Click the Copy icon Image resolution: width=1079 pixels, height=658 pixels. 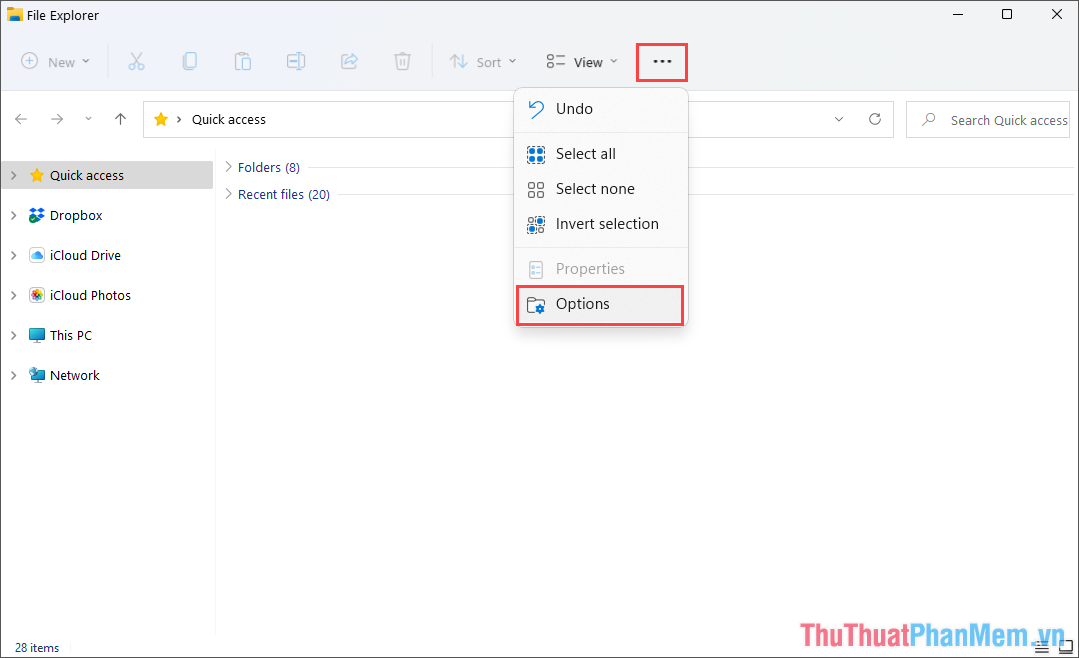[190, 61]
